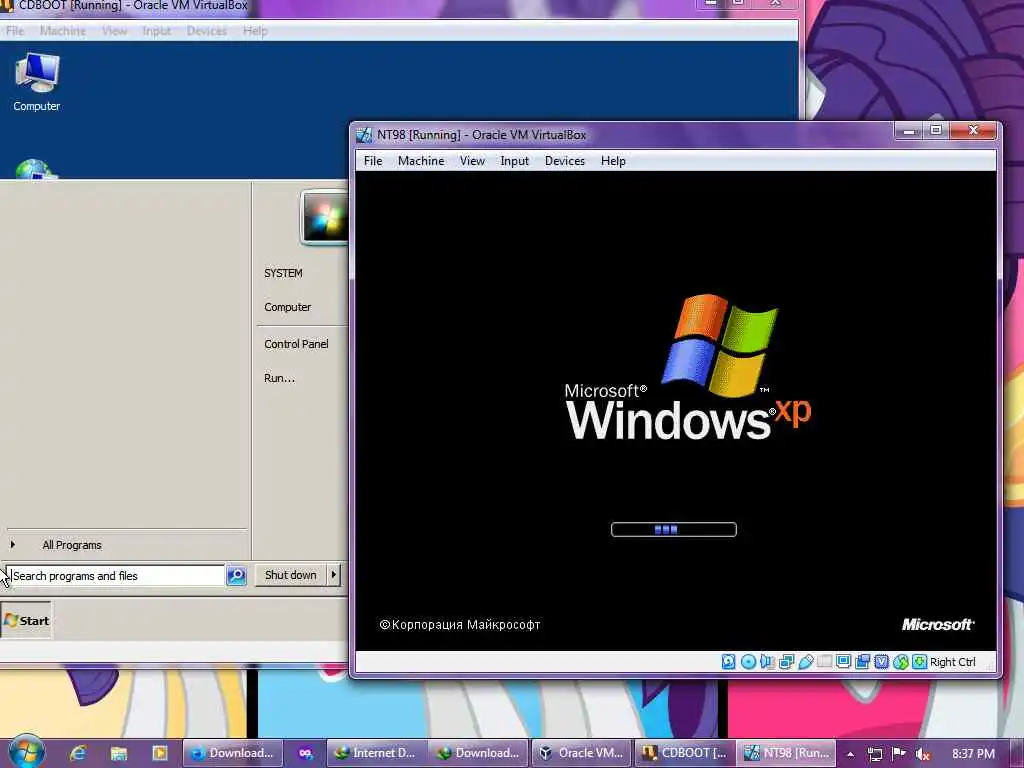
Task: Click the video capture icon in NT98 status bar
Action: pyautogui.click(x=863, y=662)
